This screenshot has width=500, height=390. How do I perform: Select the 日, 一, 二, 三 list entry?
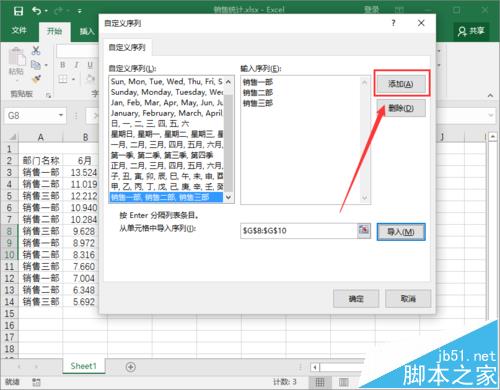[167, 123]
